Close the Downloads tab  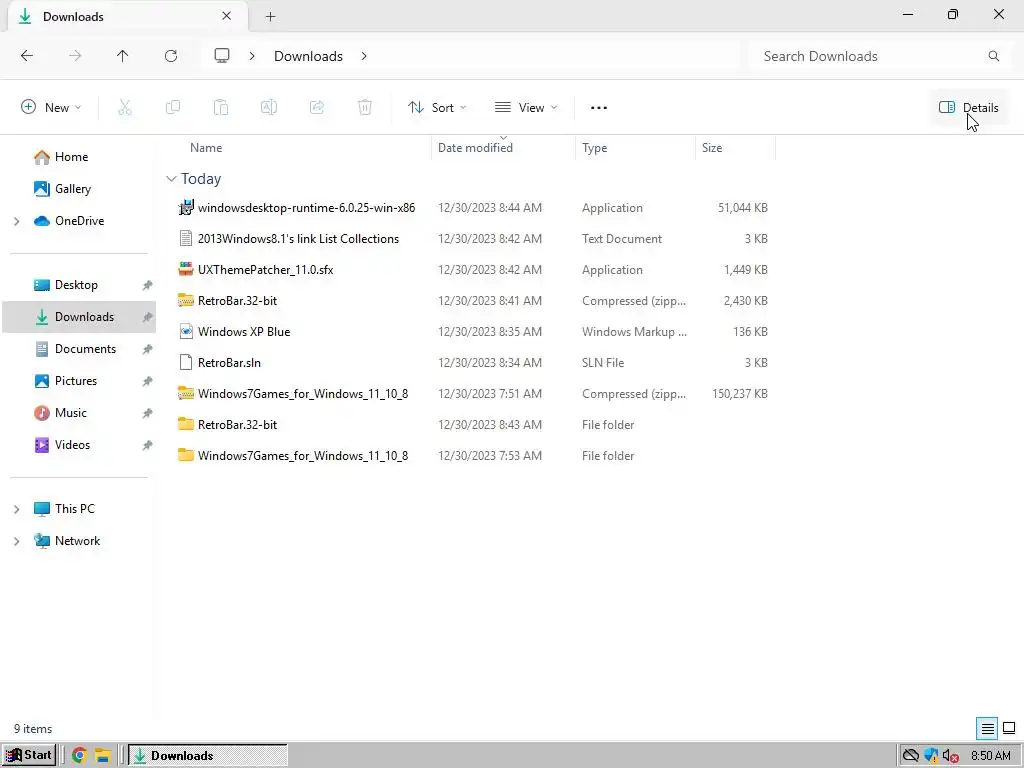coord(227,16)
